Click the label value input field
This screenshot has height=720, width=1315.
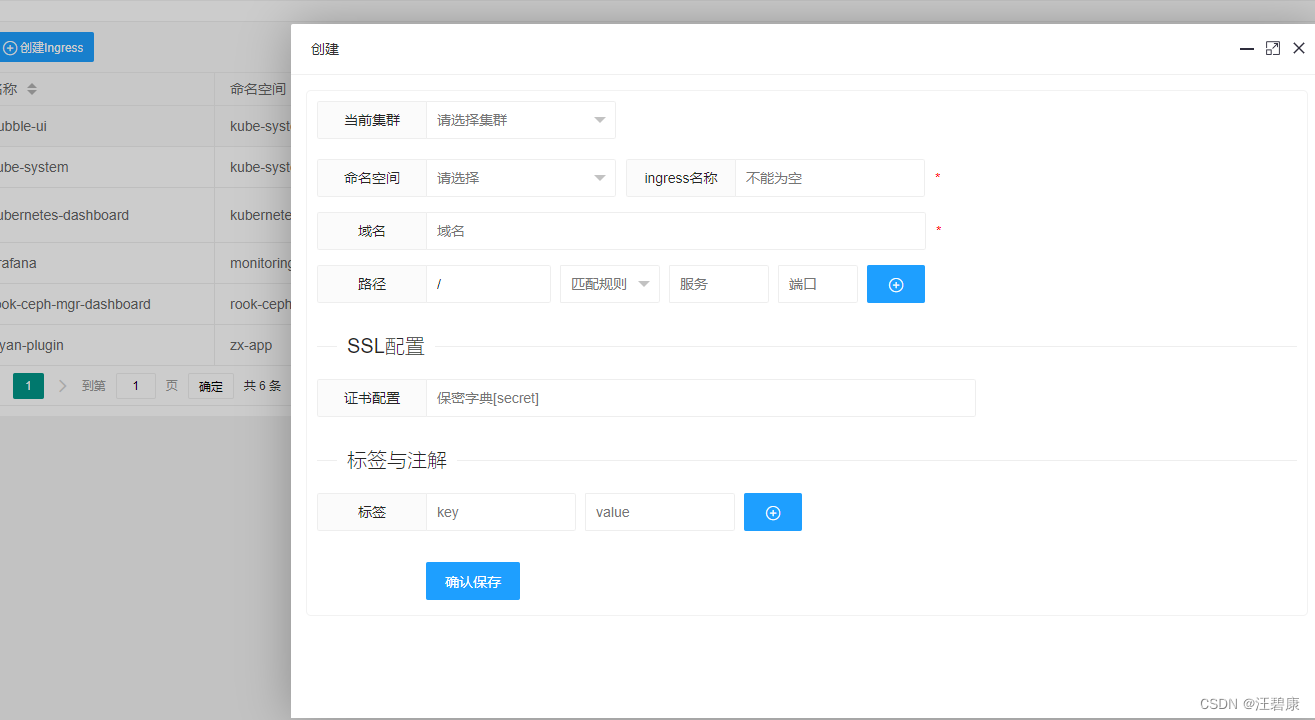click(x=659, y=512)
